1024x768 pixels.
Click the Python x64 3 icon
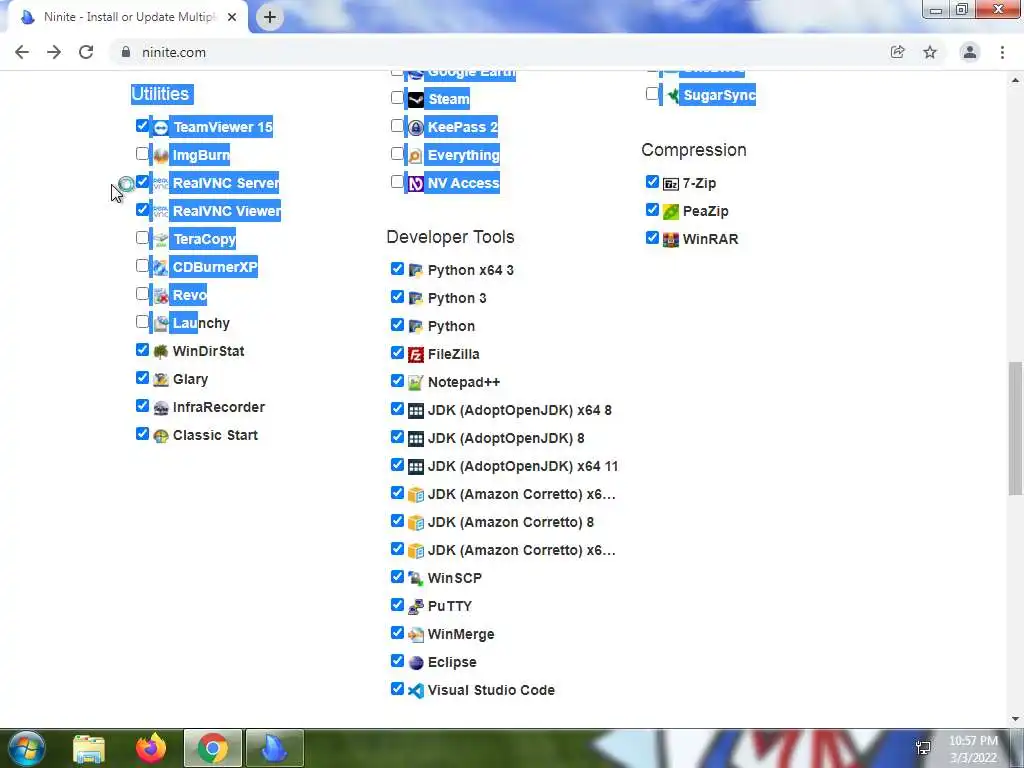pos(416,270)
